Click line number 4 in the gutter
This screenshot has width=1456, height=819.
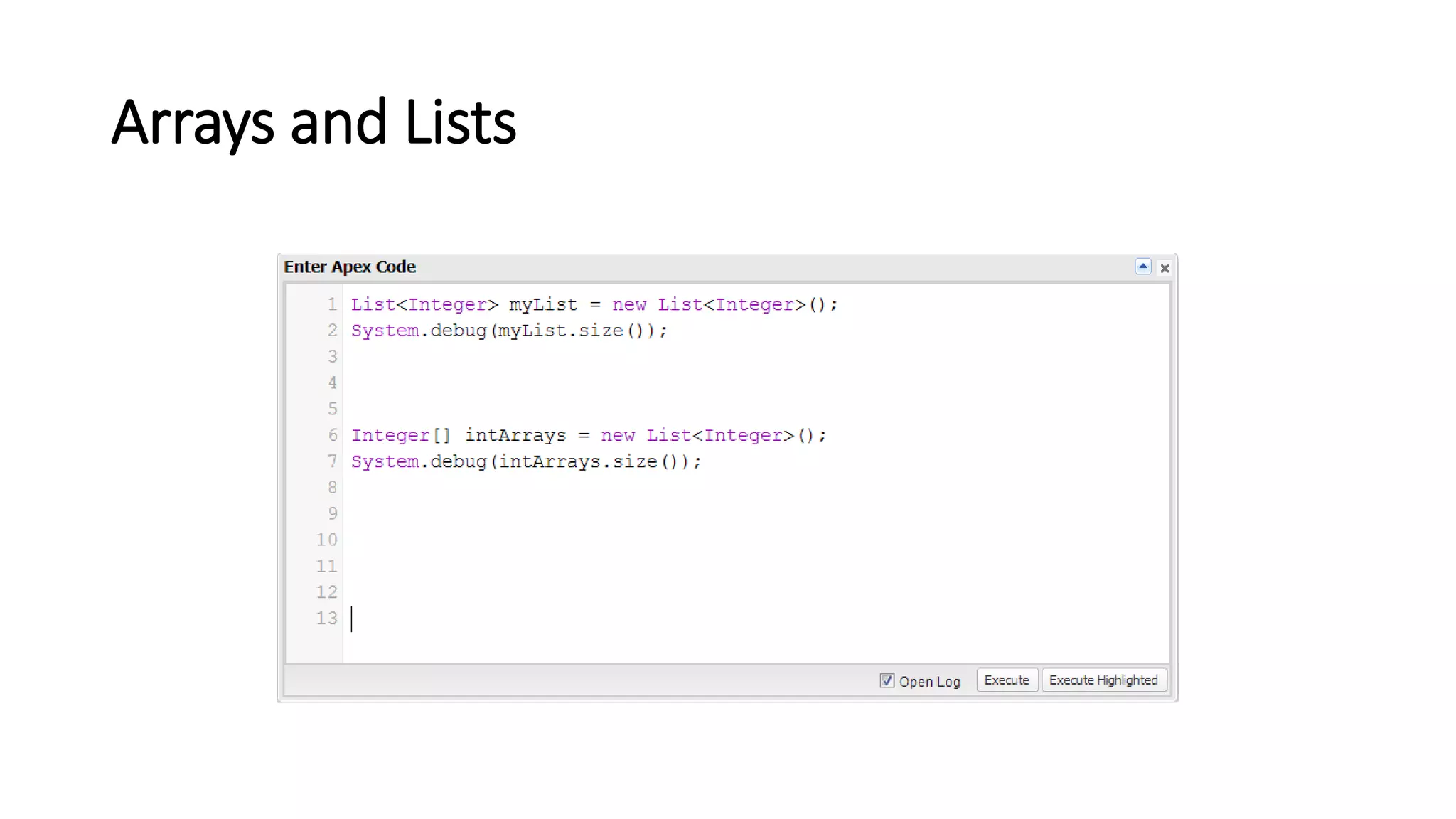pyautogui.click(x=332, y=383)
